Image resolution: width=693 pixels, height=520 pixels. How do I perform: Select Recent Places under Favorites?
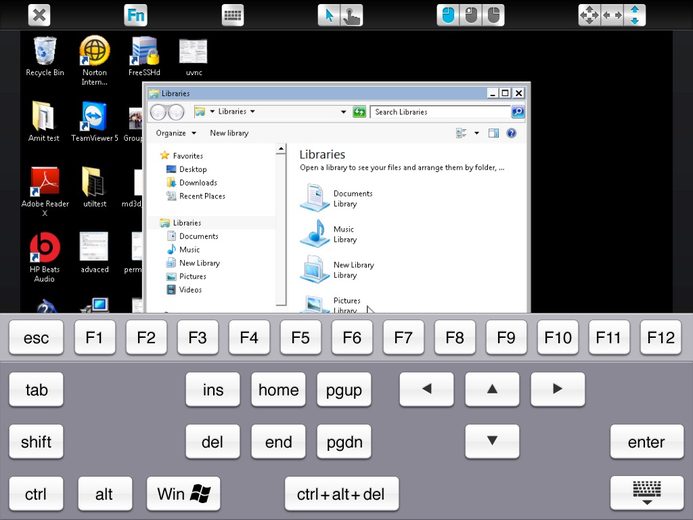195,196
